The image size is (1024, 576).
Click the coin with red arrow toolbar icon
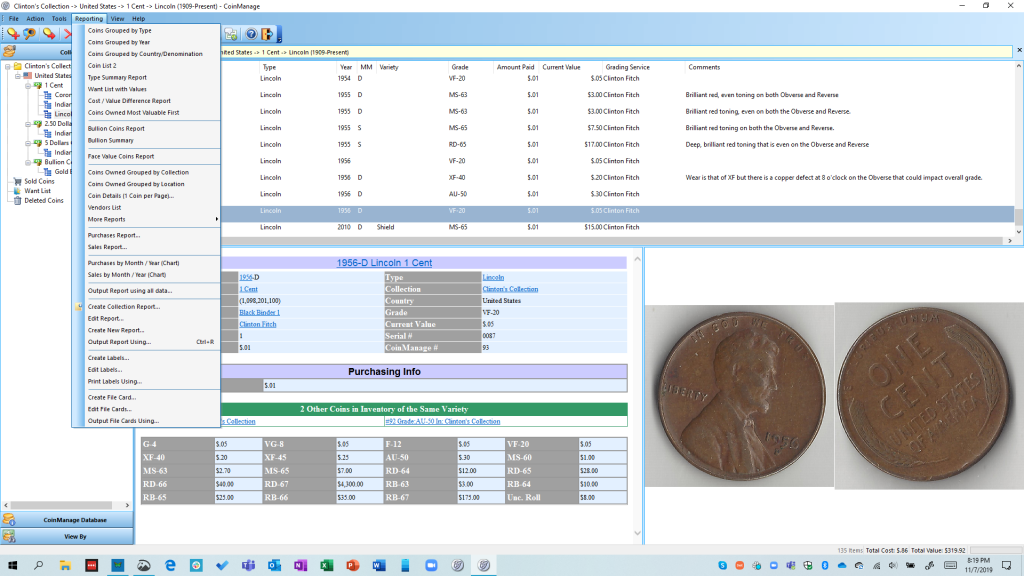(x=49, y=33)
